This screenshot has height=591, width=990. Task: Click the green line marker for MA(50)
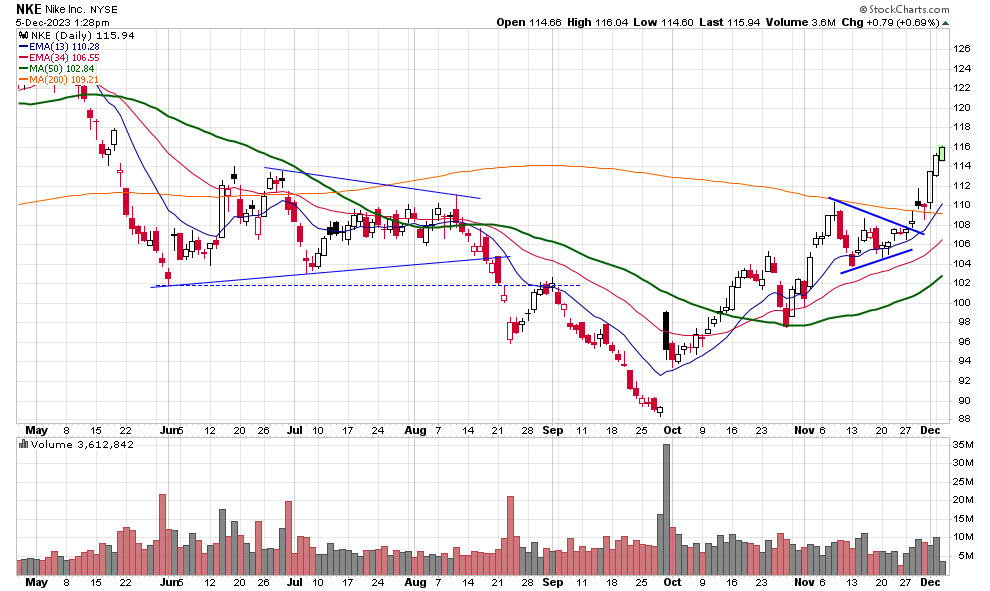[23, 68]
